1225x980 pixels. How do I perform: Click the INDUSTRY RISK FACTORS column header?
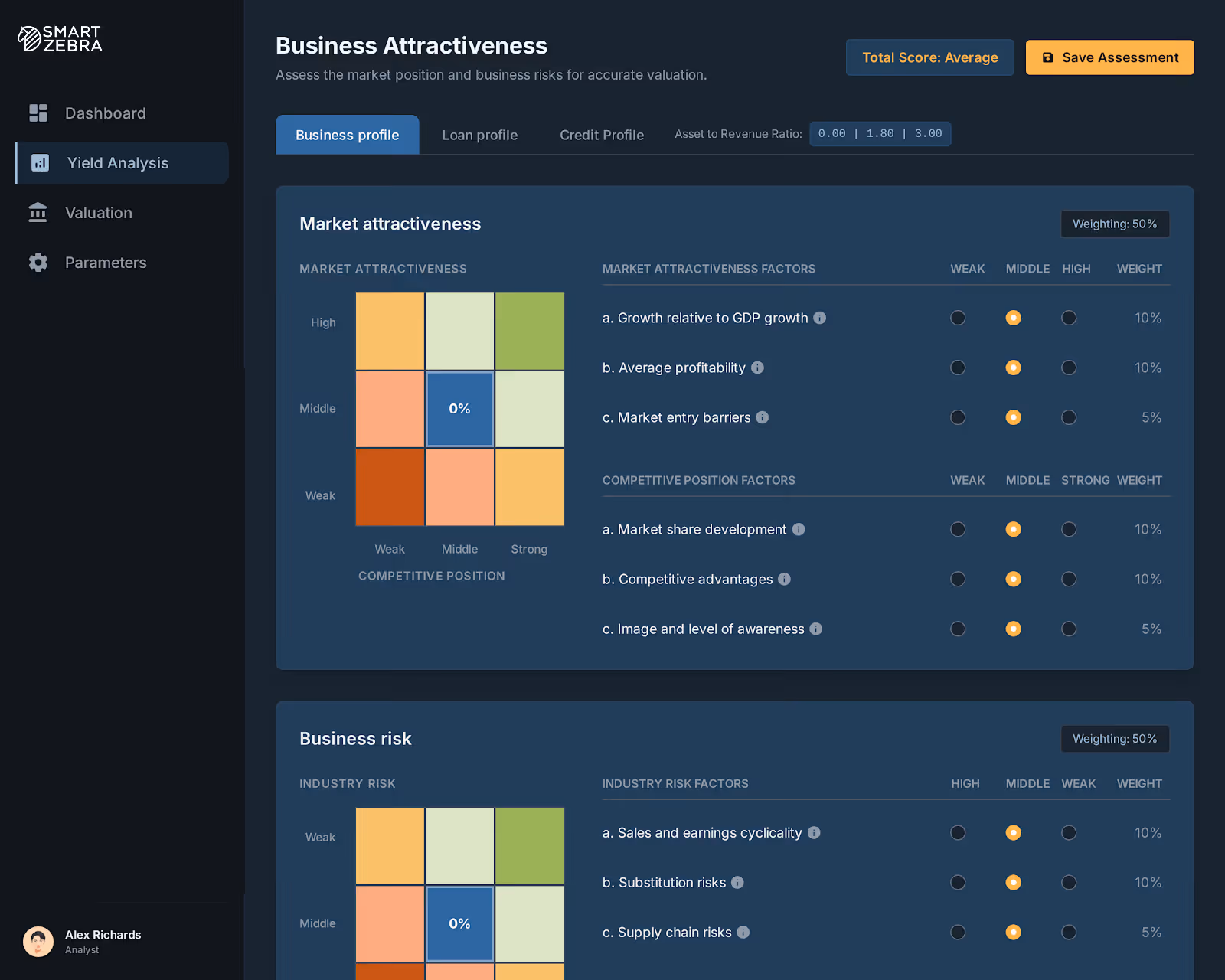[x=675, y=783]
